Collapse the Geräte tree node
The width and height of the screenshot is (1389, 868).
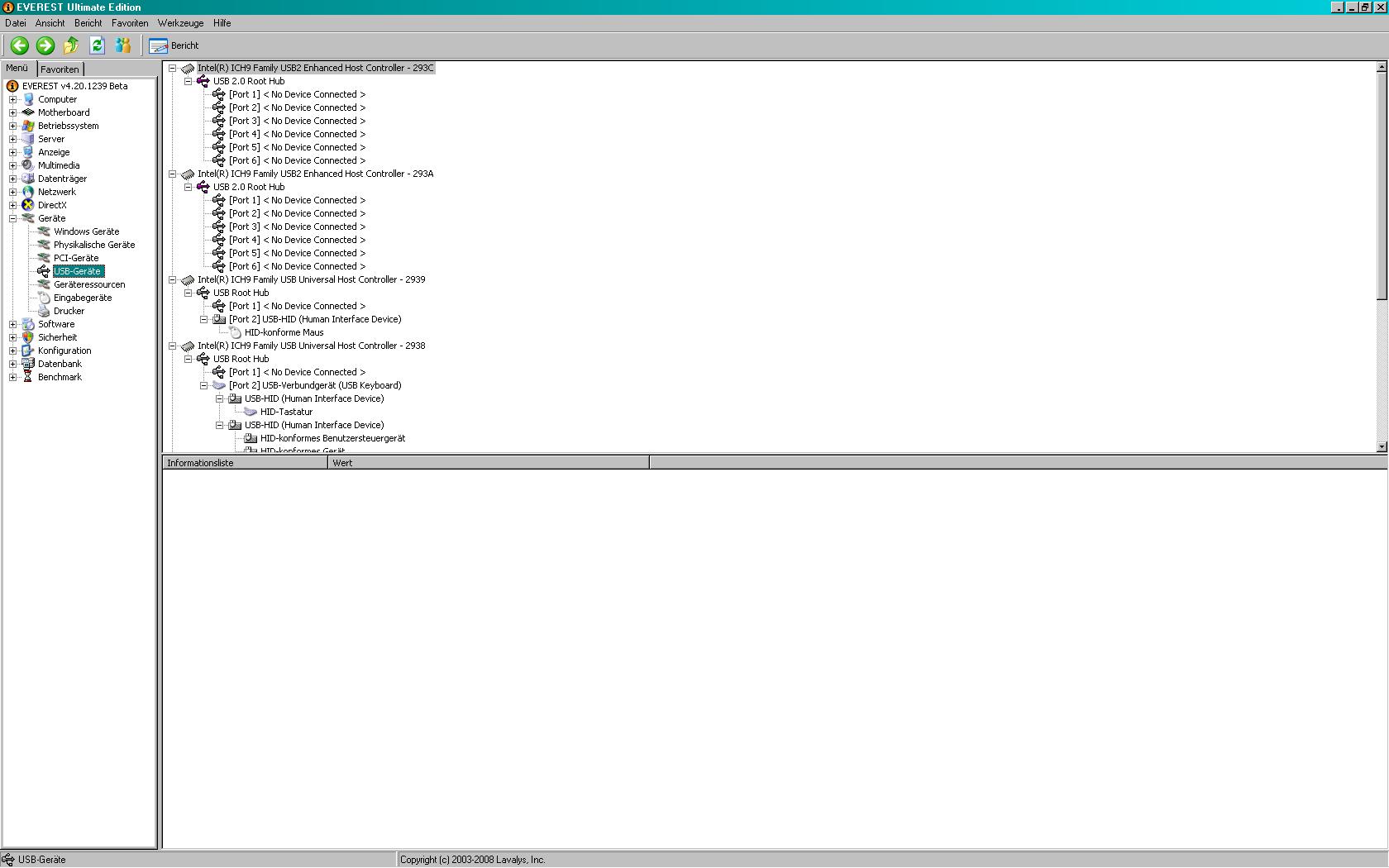click(12, 218)
